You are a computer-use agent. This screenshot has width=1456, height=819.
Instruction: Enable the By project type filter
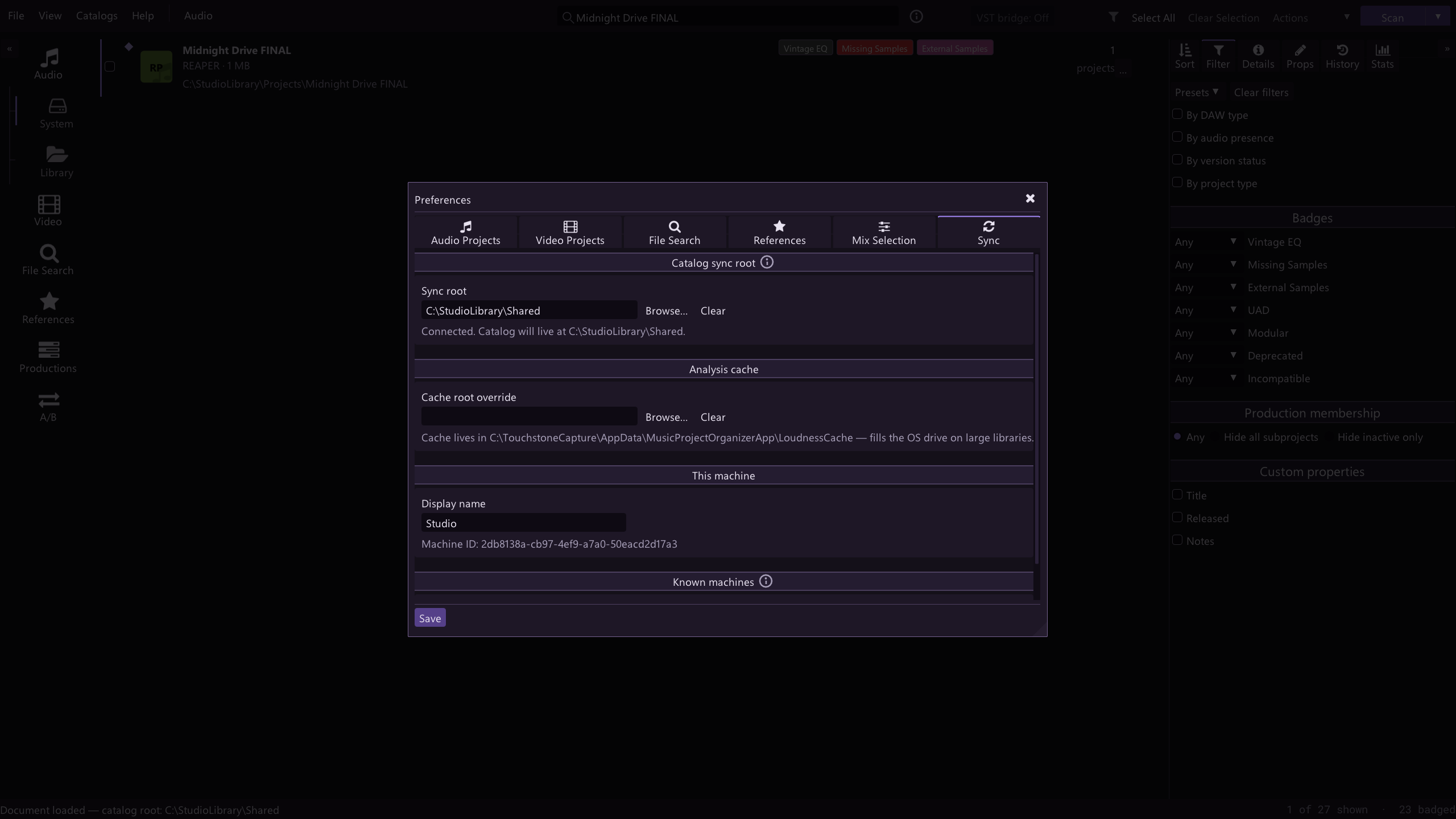[x=1177, y=183]
